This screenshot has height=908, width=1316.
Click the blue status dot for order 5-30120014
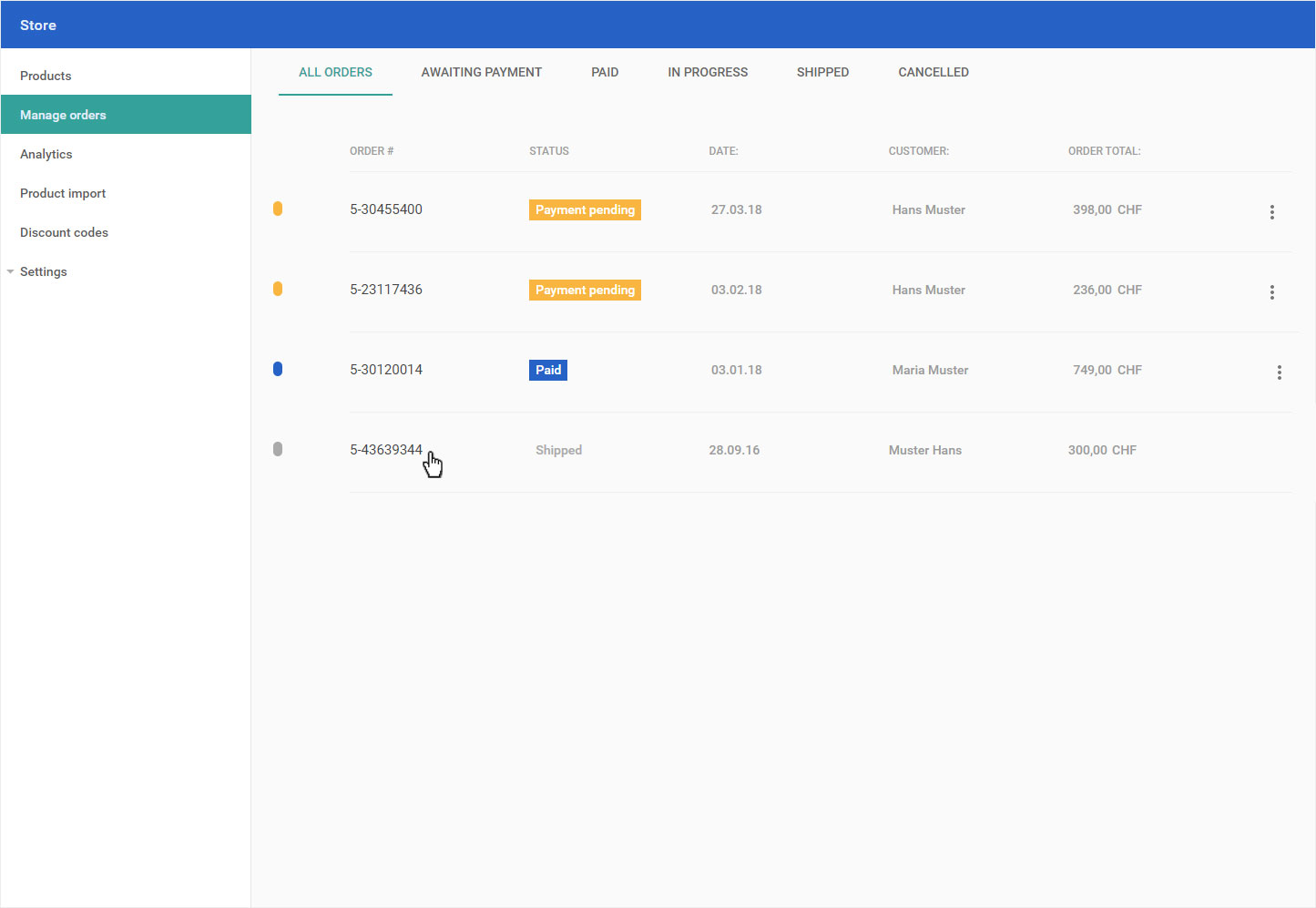pyautogui.click(x=278, y=369)
